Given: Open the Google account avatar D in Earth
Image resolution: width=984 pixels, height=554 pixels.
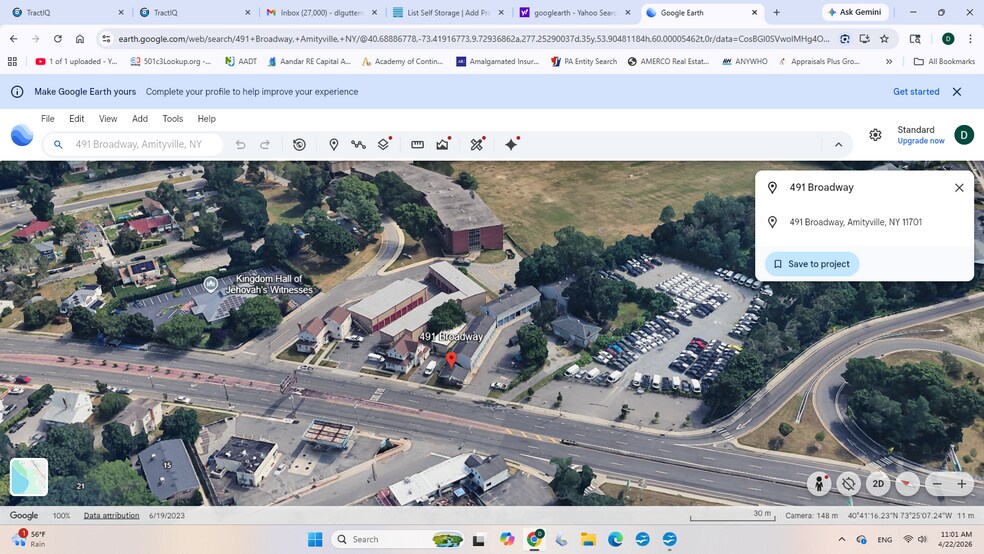Looking at the screenshot, I should (x=964, y=135).
